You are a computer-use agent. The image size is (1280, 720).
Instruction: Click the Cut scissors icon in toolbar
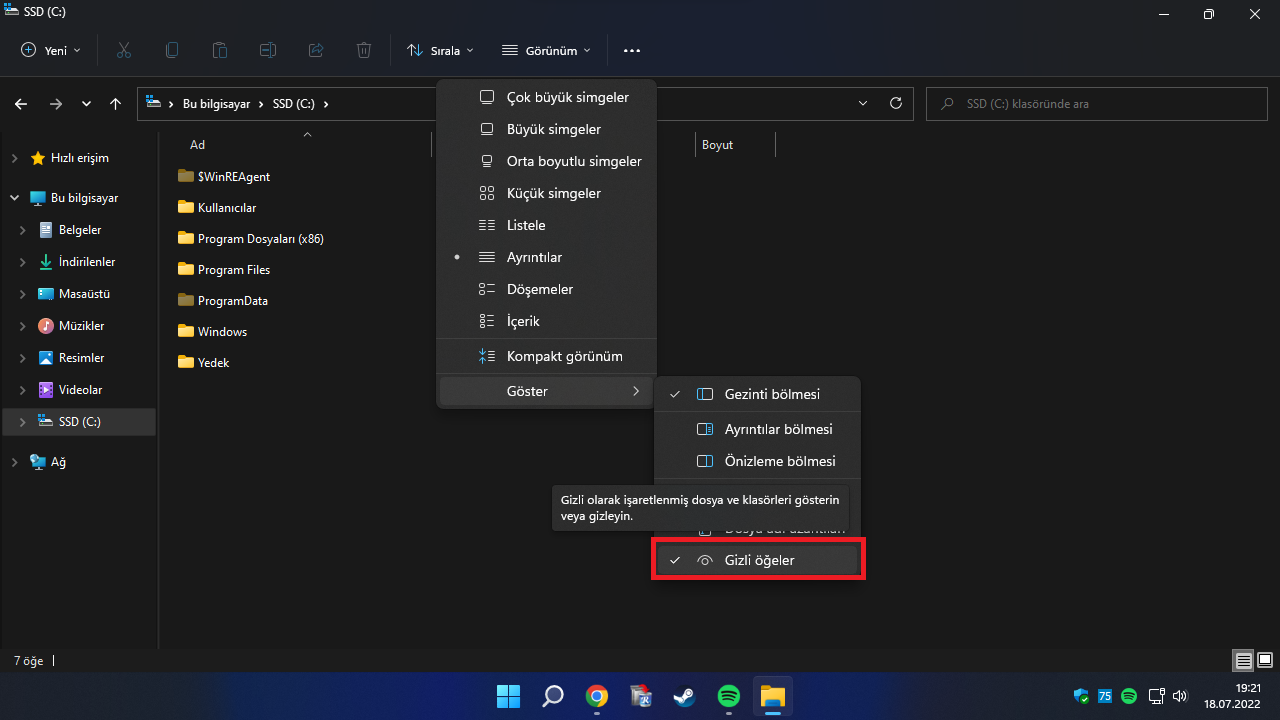click(124, 50)
